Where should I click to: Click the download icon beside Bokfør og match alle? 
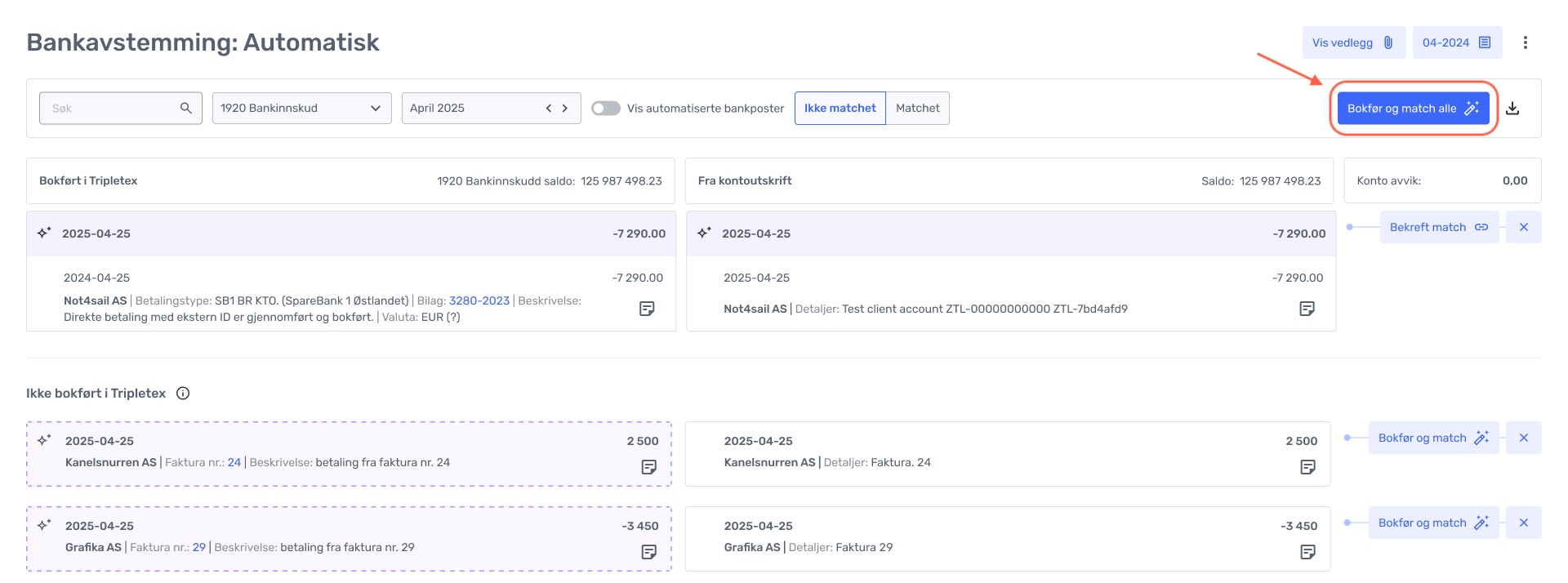1512,109
